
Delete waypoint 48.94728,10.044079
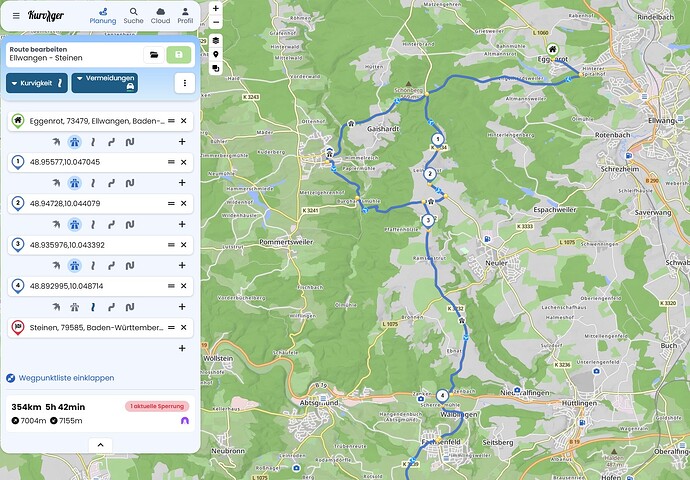184,203
